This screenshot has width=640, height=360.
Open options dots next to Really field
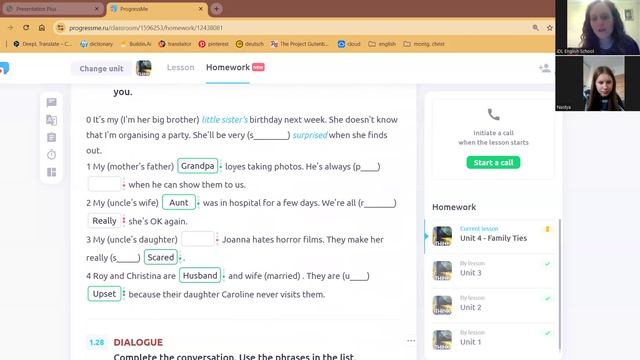[124, 221]
